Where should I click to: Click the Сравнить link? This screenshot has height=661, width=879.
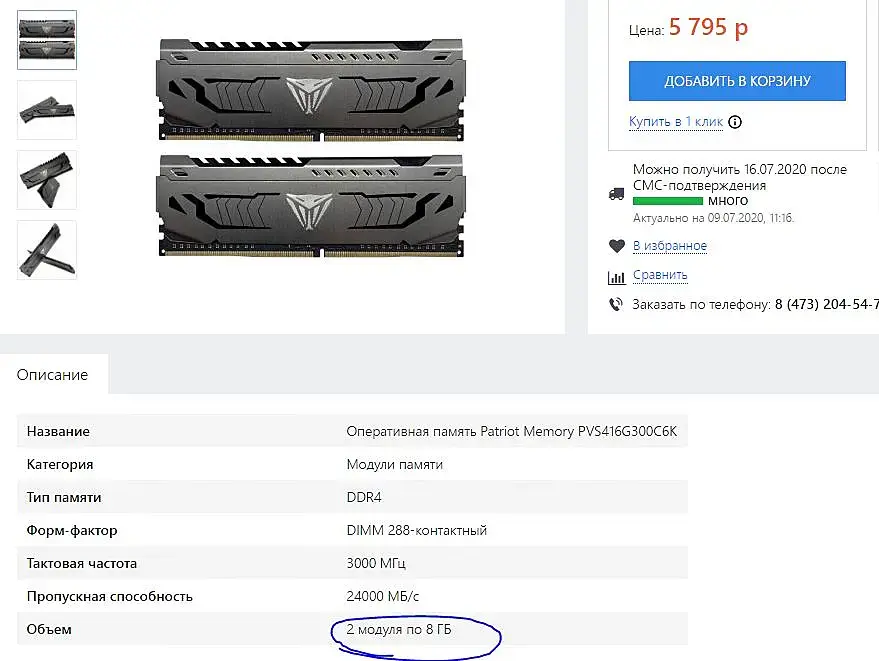tap(660, 275)
